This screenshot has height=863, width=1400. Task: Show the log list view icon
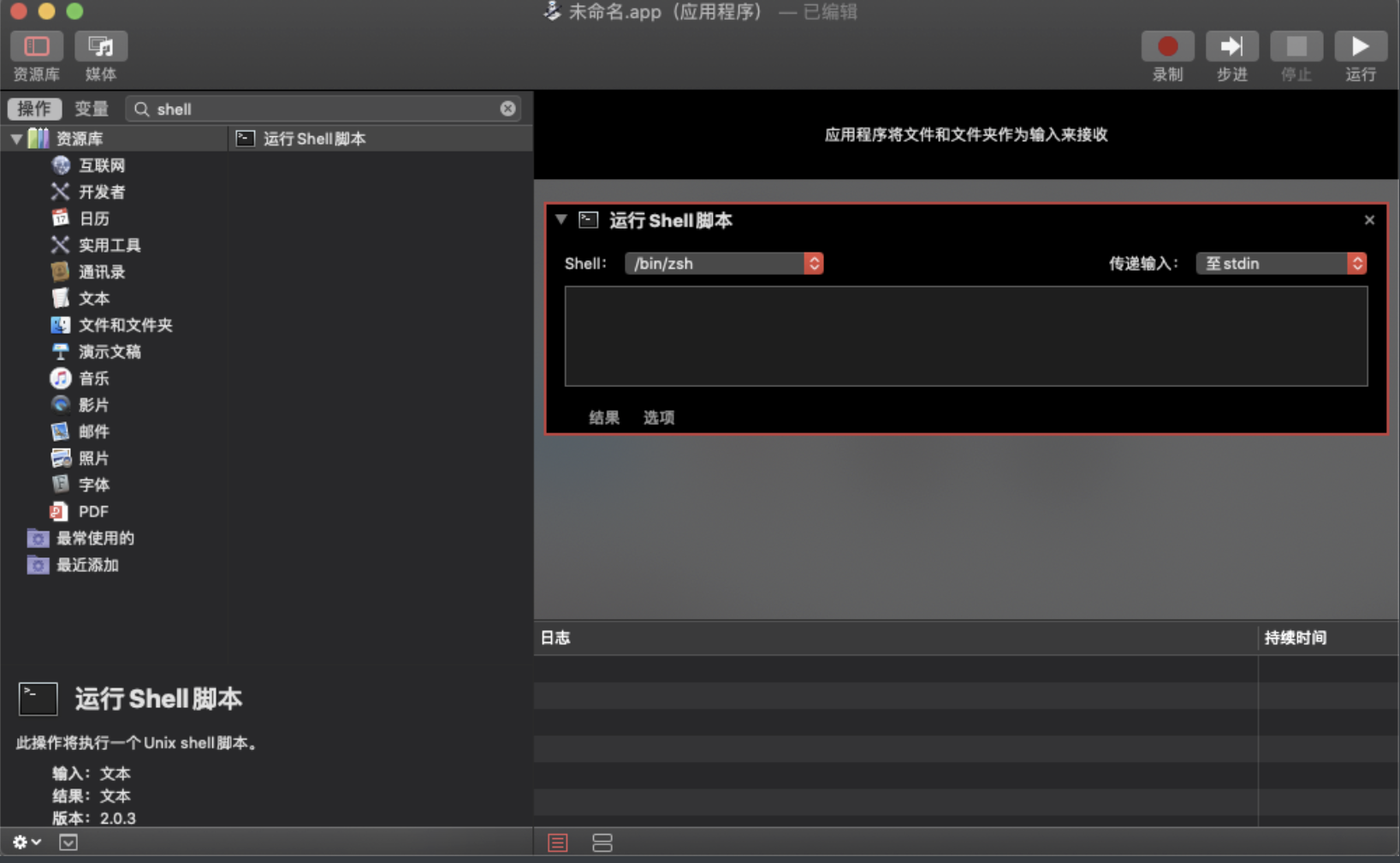pyautogui.click(x=558, y=842)
